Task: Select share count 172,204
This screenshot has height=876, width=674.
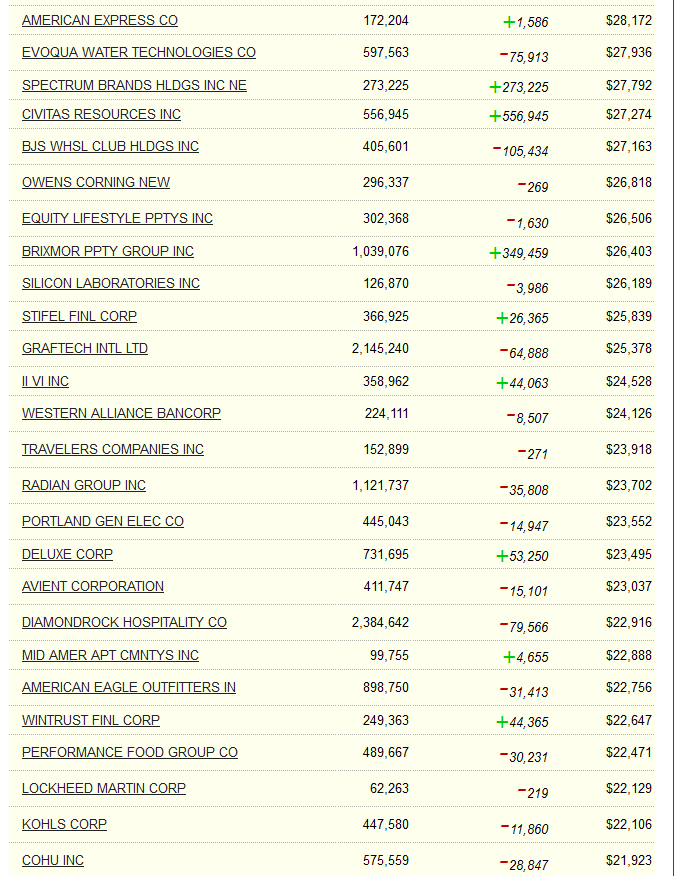Action: (386, 21)
